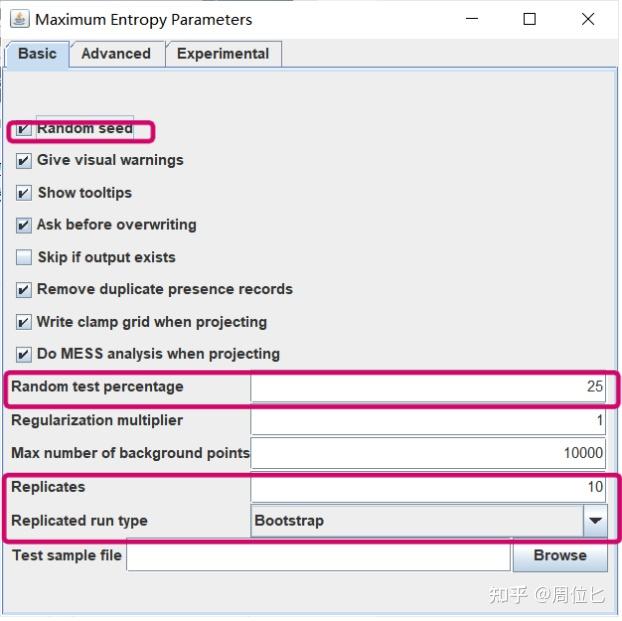The image size is (622, 621).
Task: Disable Give visual warnings option
Action: [24, 161]
